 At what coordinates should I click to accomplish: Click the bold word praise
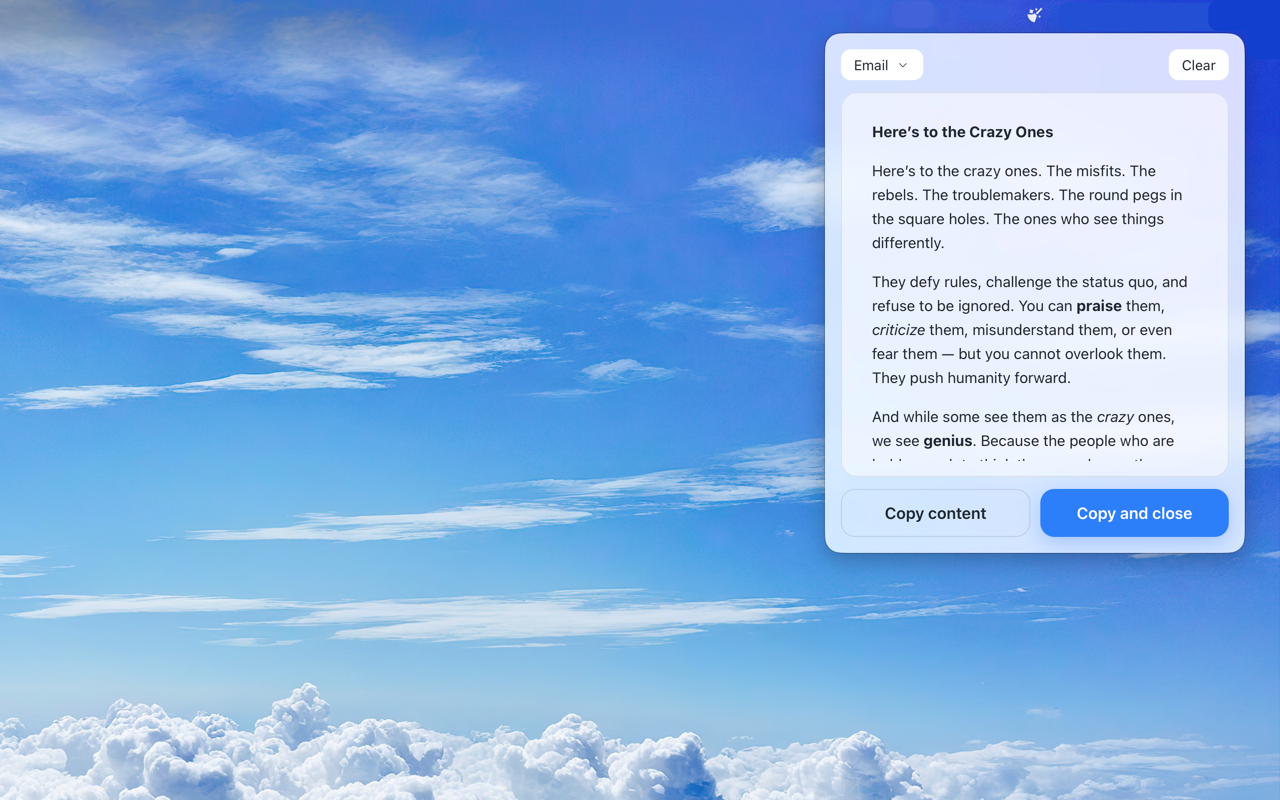(x=1098, y=306)
